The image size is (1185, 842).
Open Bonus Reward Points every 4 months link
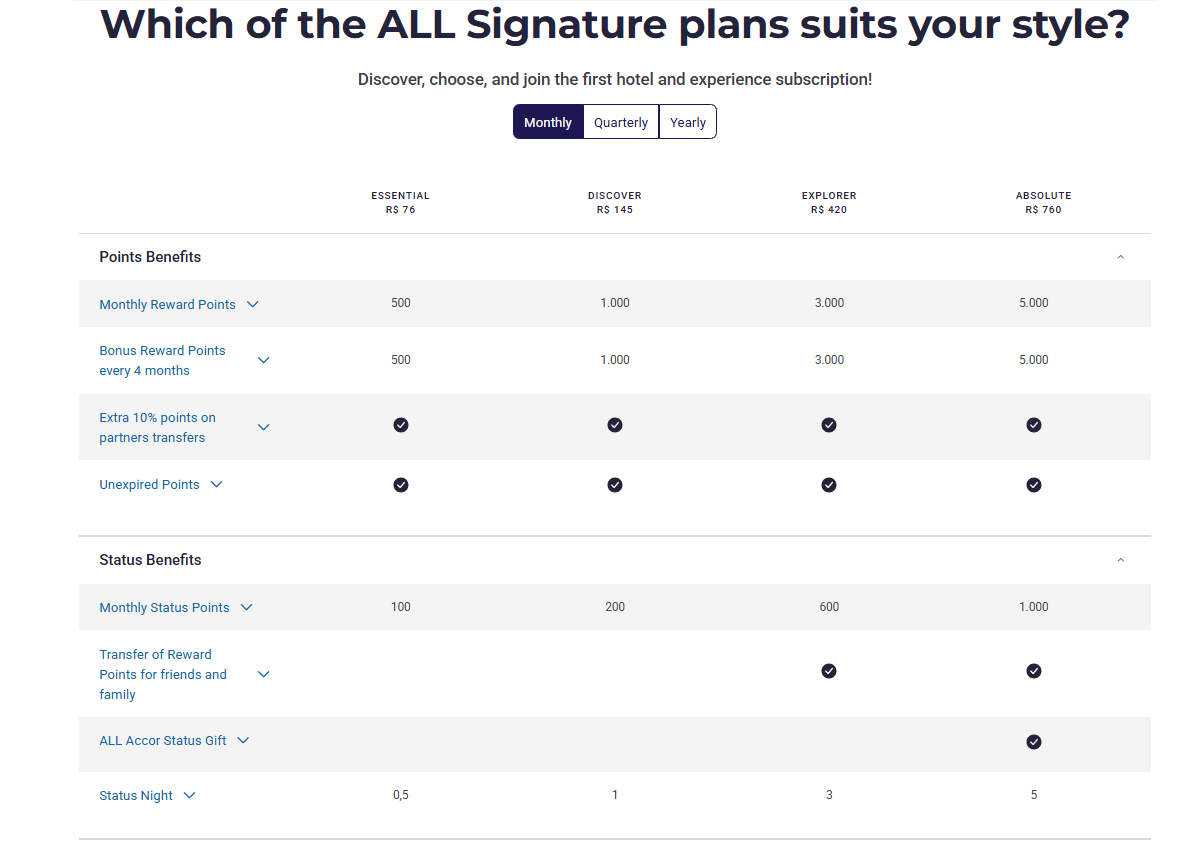click(x=162, y=361)
